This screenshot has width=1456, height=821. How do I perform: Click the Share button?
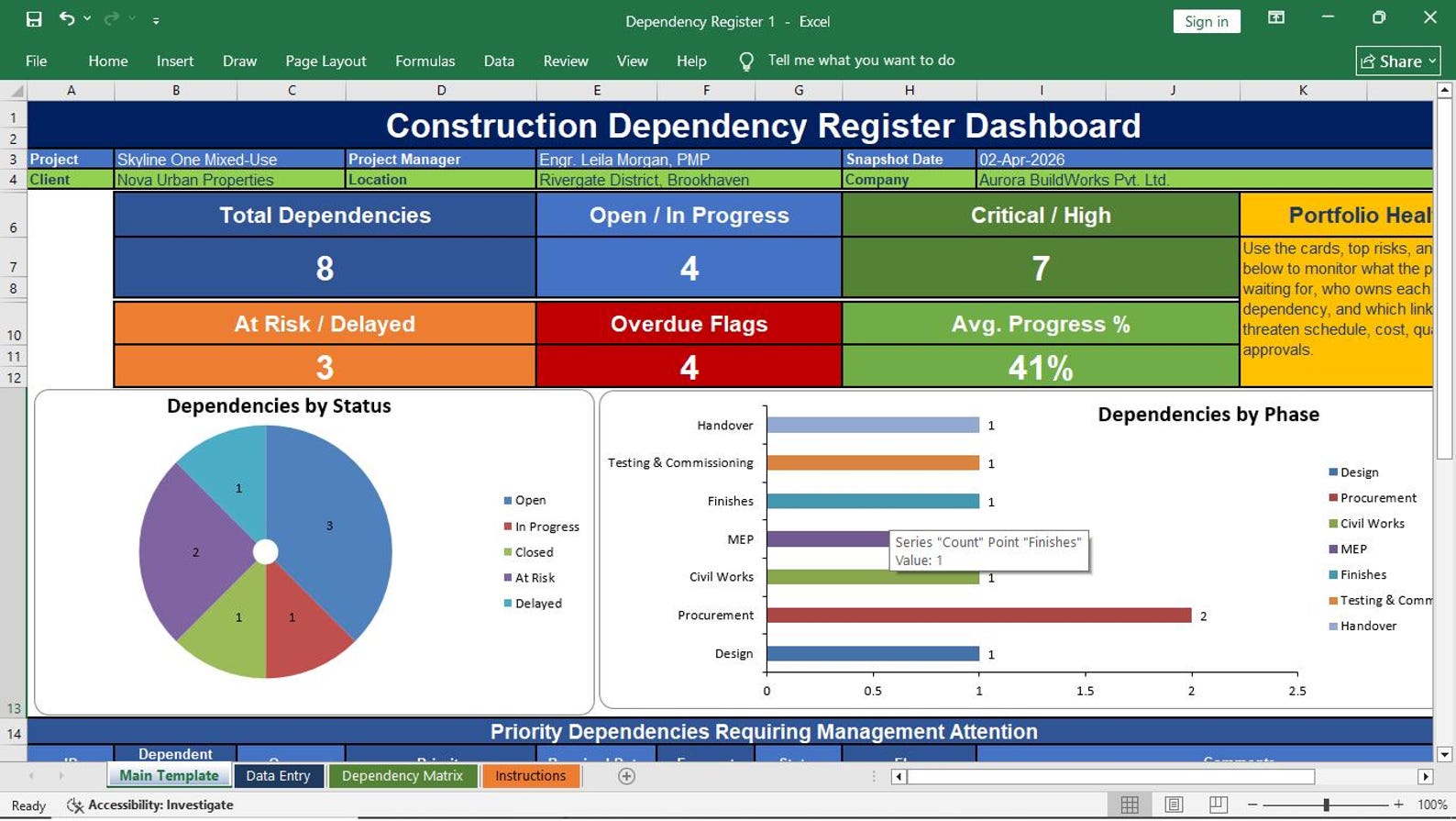point(1398,61)
